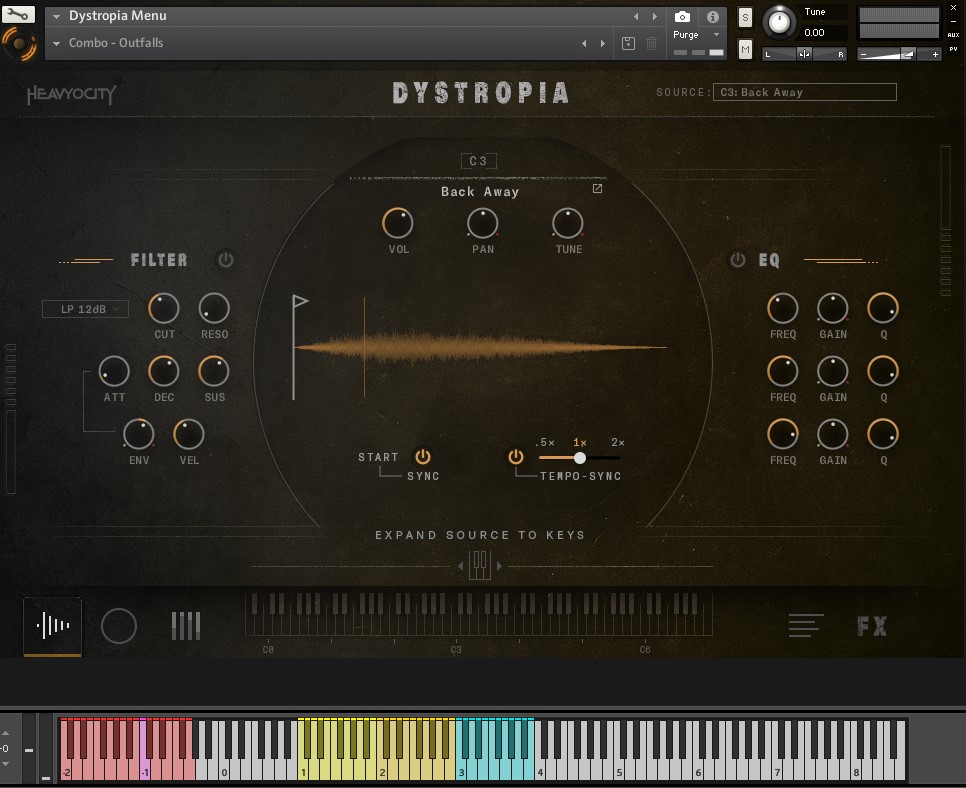Open the four-bar sequencer page icon

coord(186,626)
